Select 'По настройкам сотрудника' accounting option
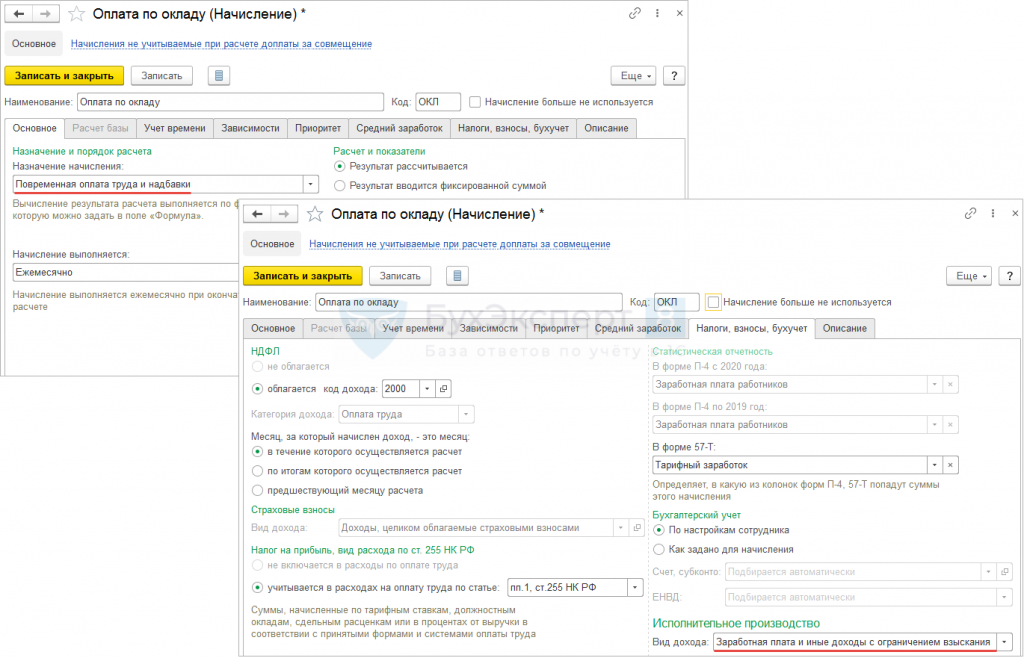Screen dimensions: 1024x658 pyautogui.click(x=659, y=530)
